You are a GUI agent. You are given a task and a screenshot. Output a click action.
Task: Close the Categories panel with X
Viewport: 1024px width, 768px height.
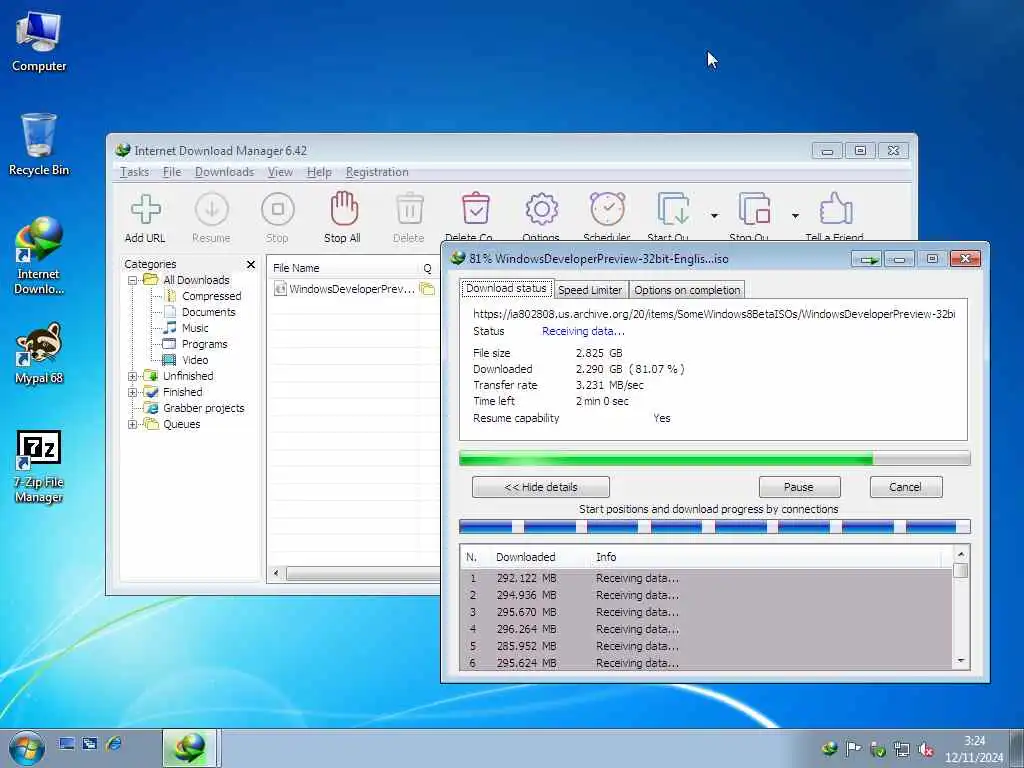click(251, 264)
